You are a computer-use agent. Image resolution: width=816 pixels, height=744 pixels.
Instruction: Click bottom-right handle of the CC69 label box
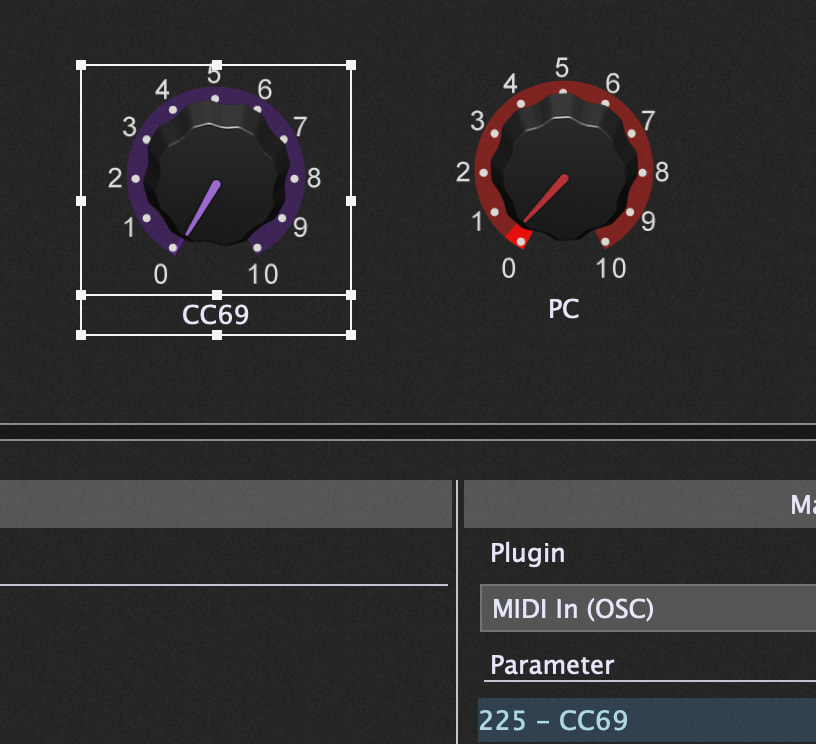point(351,335)
